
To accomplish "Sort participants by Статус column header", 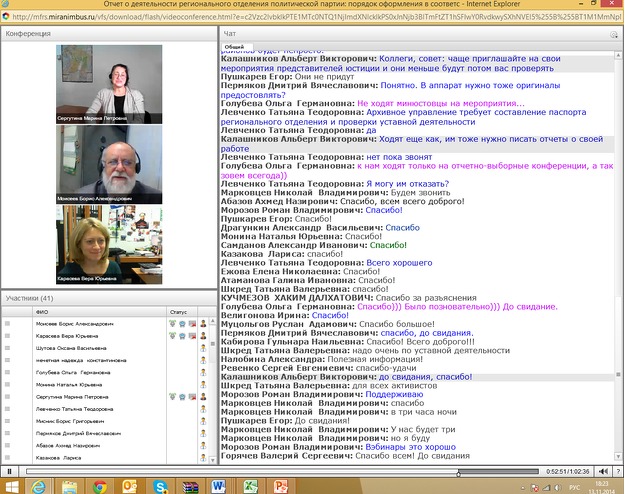I will coord(182,312).
